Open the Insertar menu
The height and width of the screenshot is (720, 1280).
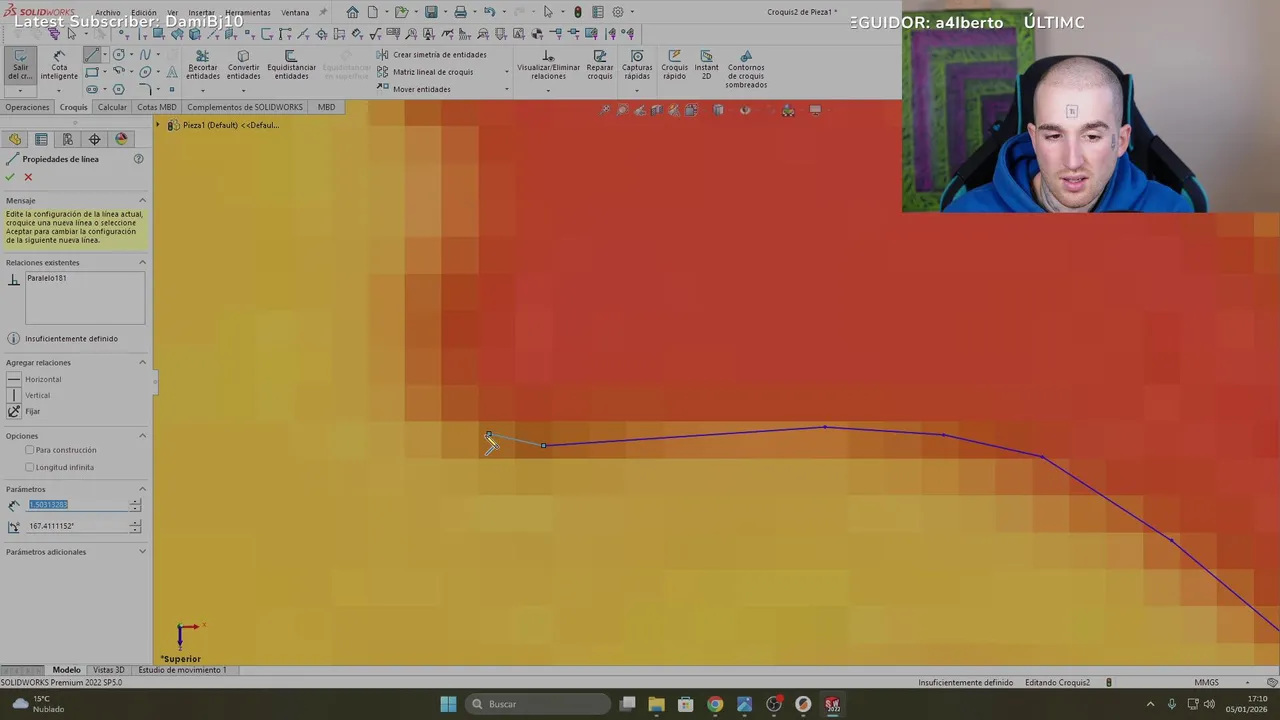pos(202,12)
